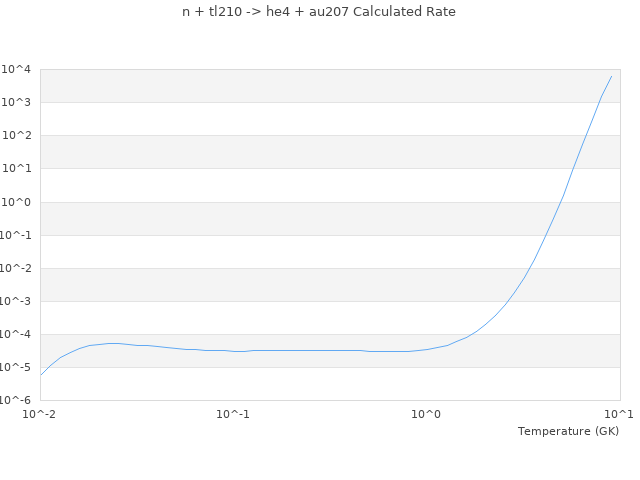Select the 10^1 label on the x-axis

pyautogui.click(x=619, y=414)
